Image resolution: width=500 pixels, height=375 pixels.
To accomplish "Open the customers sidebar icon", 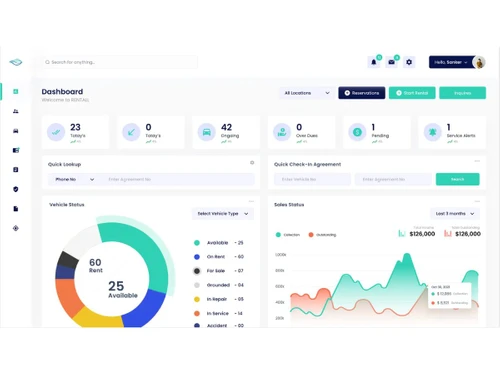I will pos(16,111).
